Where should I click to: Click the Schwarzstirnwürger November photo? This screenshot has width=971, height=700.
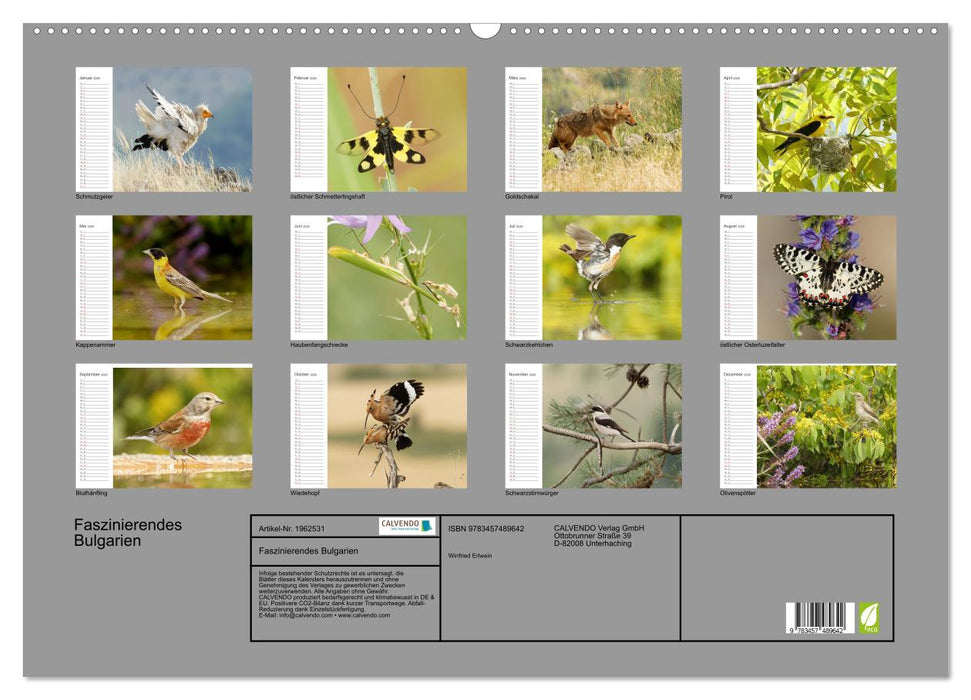612,426
